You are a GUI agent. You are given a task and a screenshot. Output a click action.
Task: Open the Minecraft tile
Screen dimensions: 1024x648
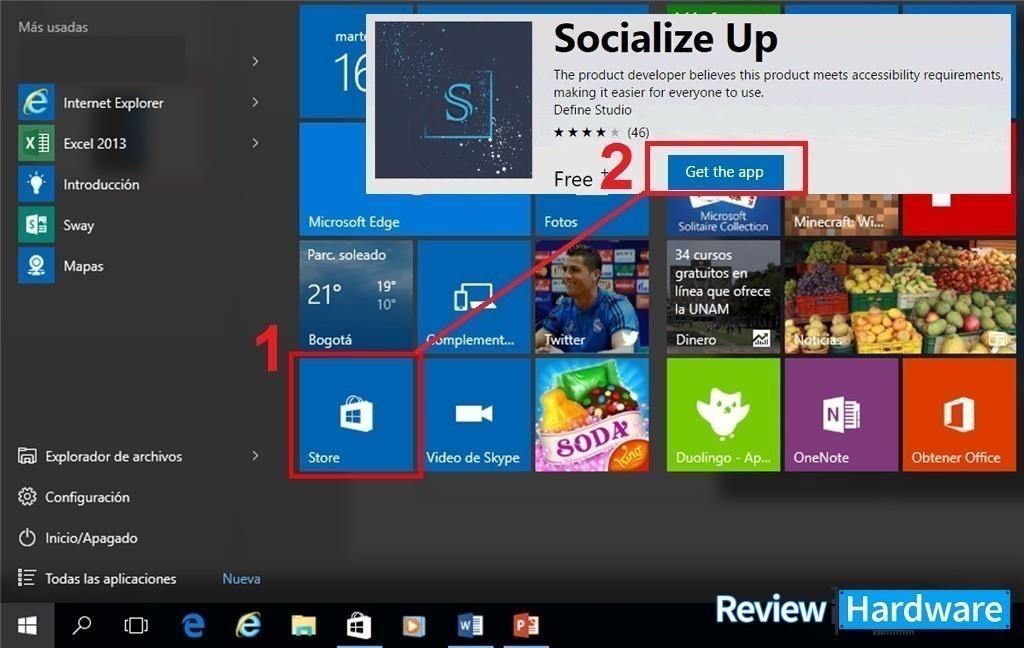pyautogui.click(x=841, y=214)
